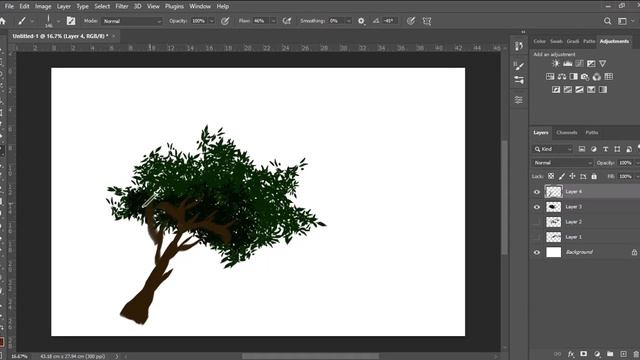Lock transparent pixels of layer
Screen dimensions: 640x360
pos(551,176)
